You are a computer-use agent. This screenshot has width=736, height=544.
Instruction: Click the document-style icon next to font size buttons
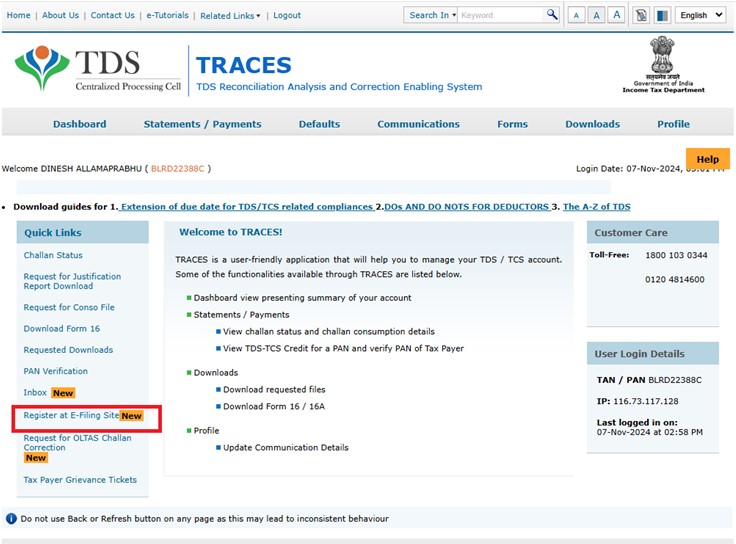(x=641, y=15)
